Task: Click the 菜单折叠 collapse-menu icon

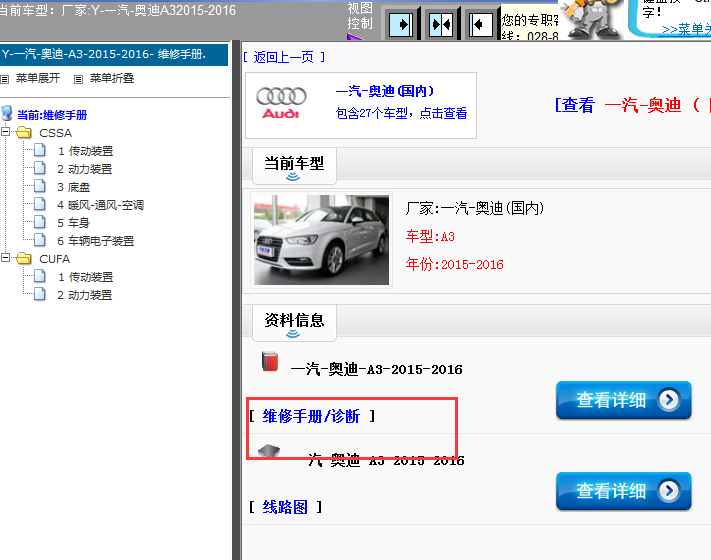Action: 78,79
